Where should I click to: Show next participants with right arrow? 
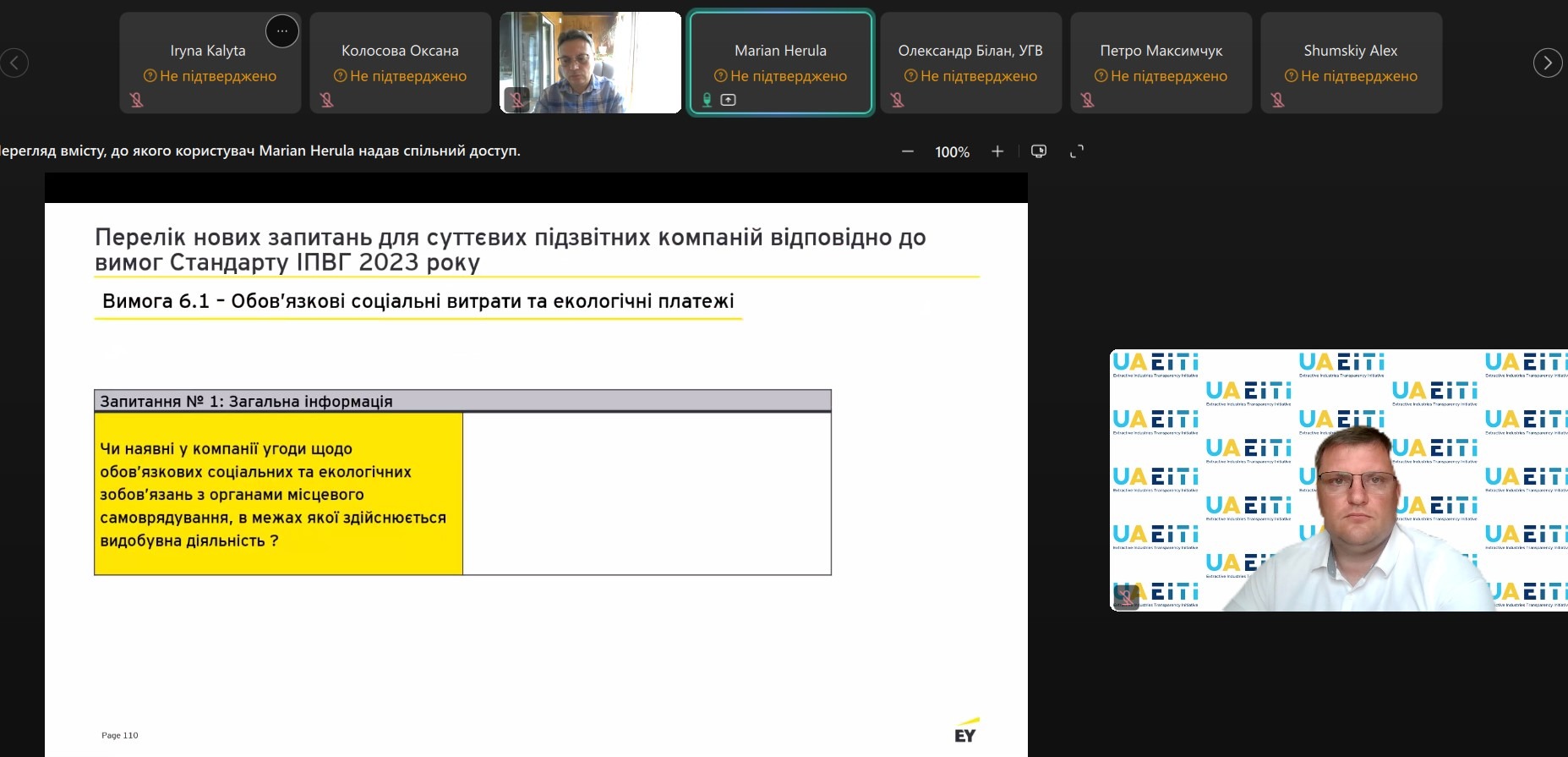point(1547,63)
